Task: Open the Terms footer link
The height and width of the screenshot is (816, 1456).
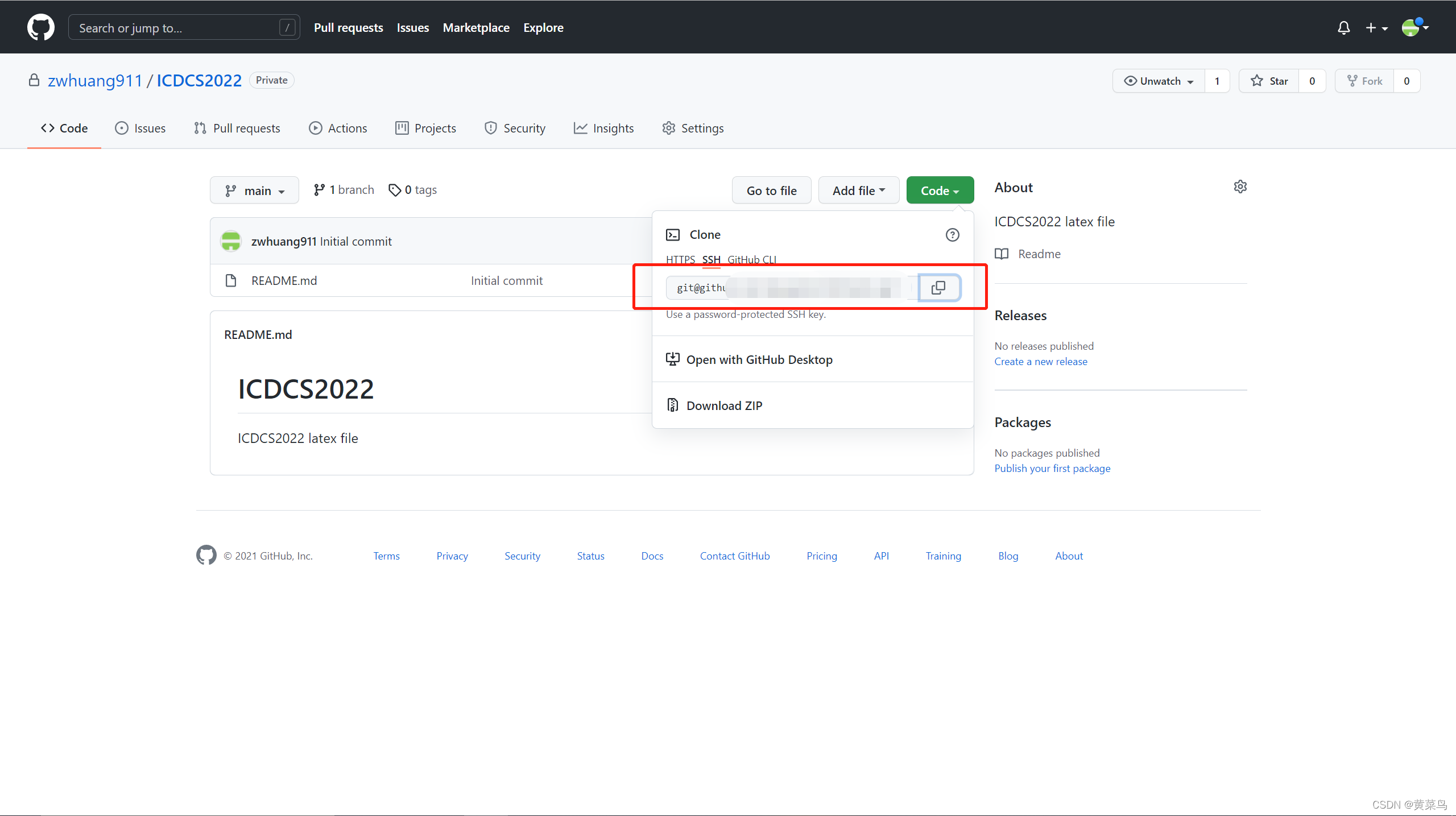Action: tap(387, 556)
